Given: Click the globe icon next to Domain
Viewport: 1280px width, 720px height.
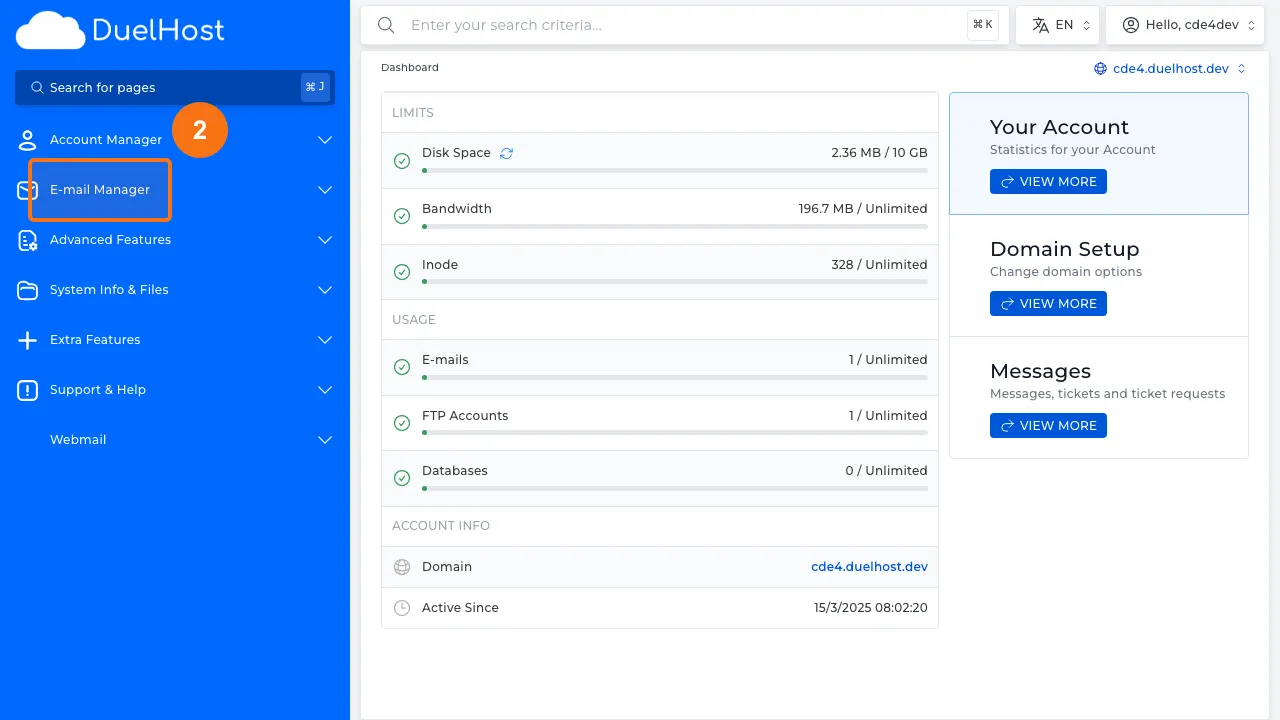Looking at the screenshot, I should [x=402, y=567].
